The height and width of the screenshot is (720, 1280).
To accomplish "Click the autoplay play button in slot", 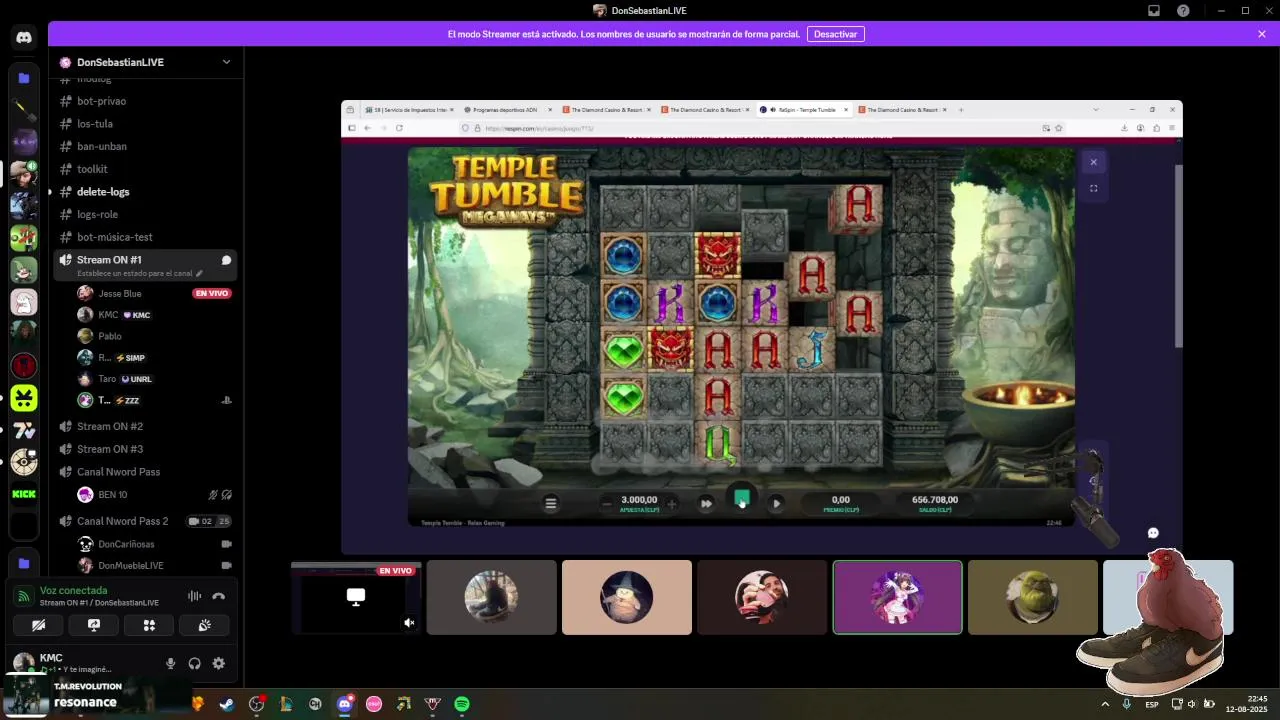I will click(776, 503).
